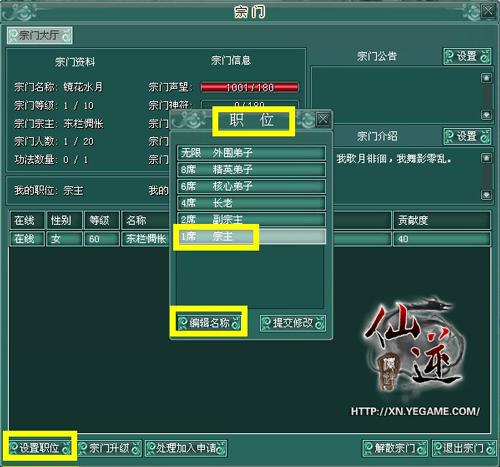Select the 6席 核心弟子 position row
The width and height of the screenshot is (500, 467).
[251, 186]
